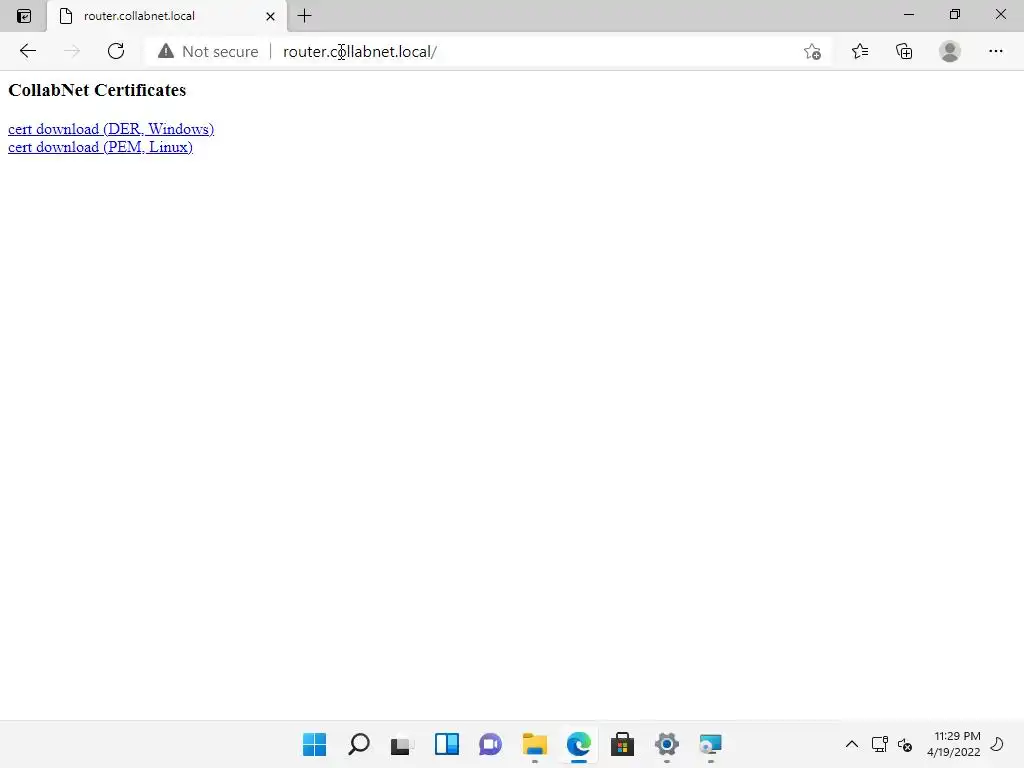Add this page to favorites star icon
Viewport: 1024px width, 768px height.
click(x=812, y=52)
